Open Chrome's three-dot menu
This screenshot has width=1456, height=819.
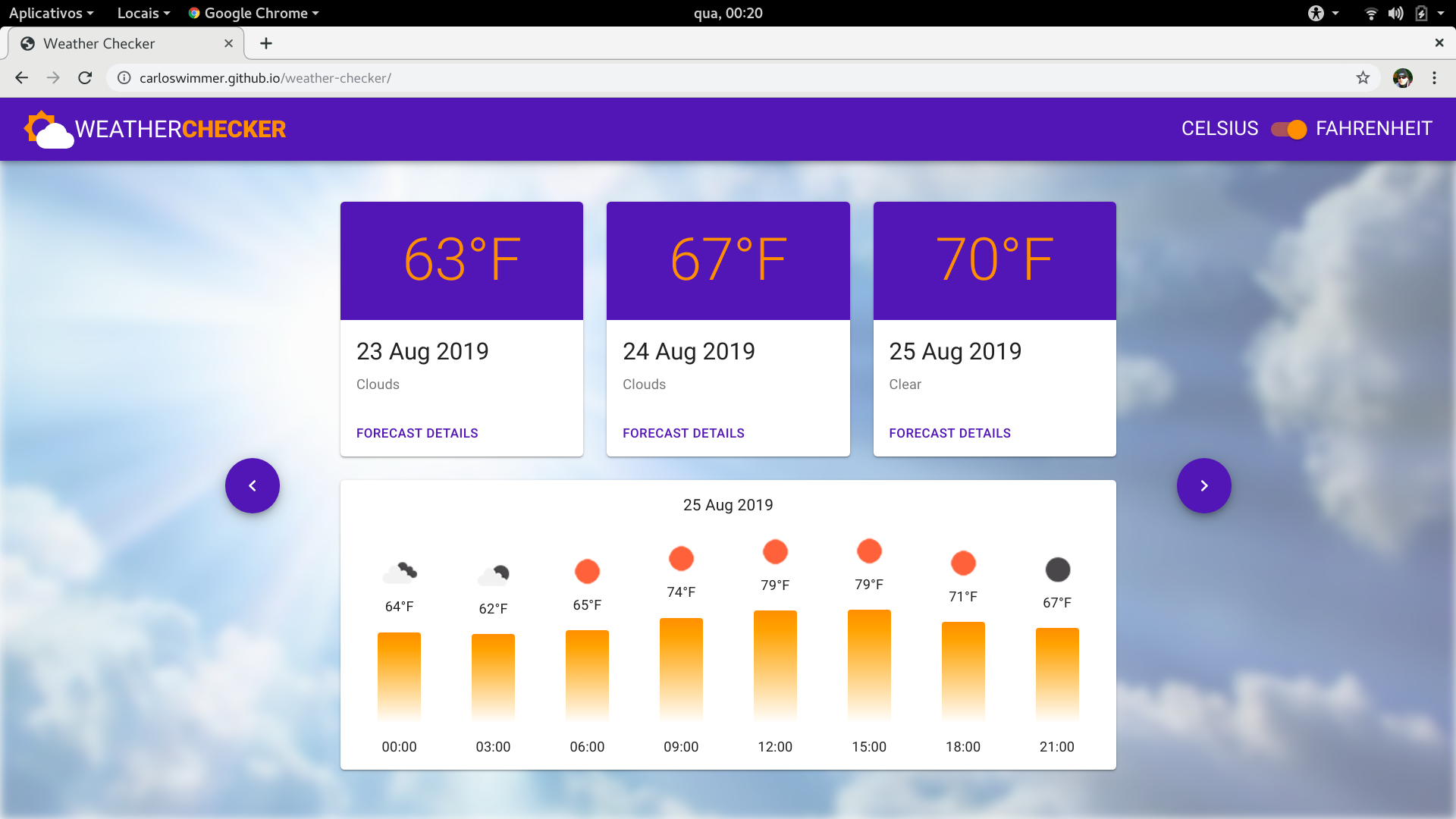pos(1434,78)
